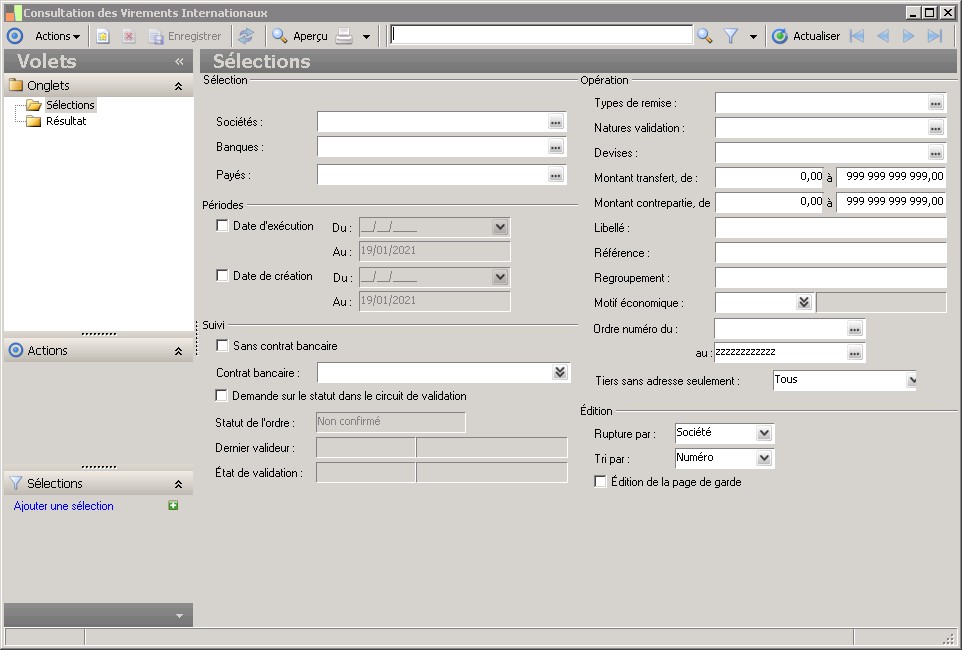The image size is (962, 650).
Task: Click the Ajouter une sélection link
Action: click(x=64, y=506)
